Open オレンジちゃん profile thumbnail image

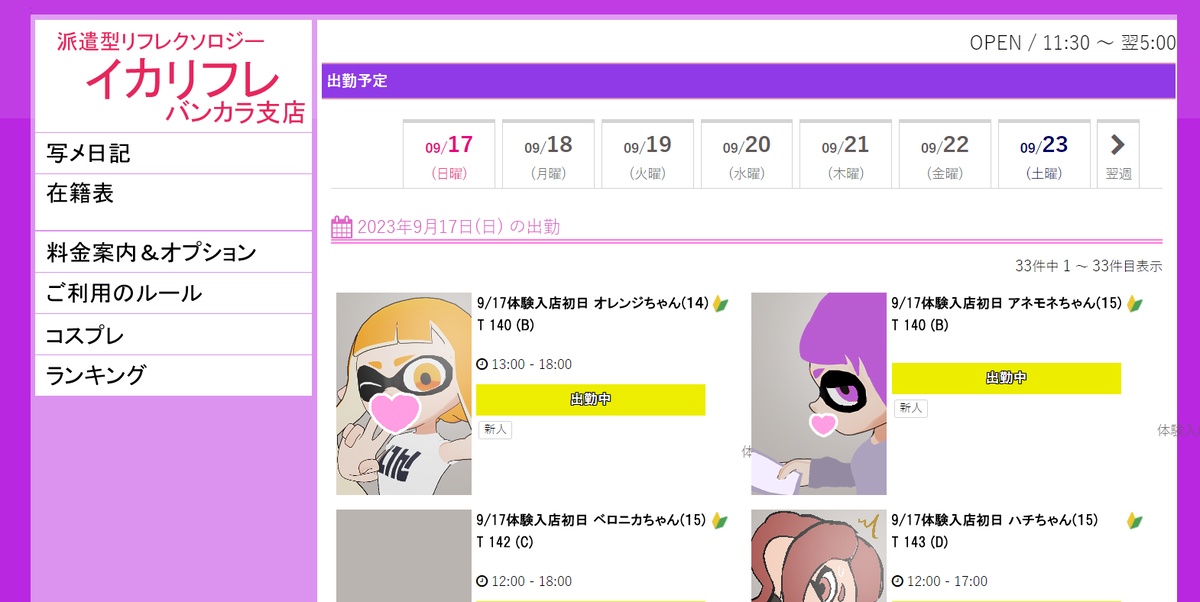coord(404,394)
